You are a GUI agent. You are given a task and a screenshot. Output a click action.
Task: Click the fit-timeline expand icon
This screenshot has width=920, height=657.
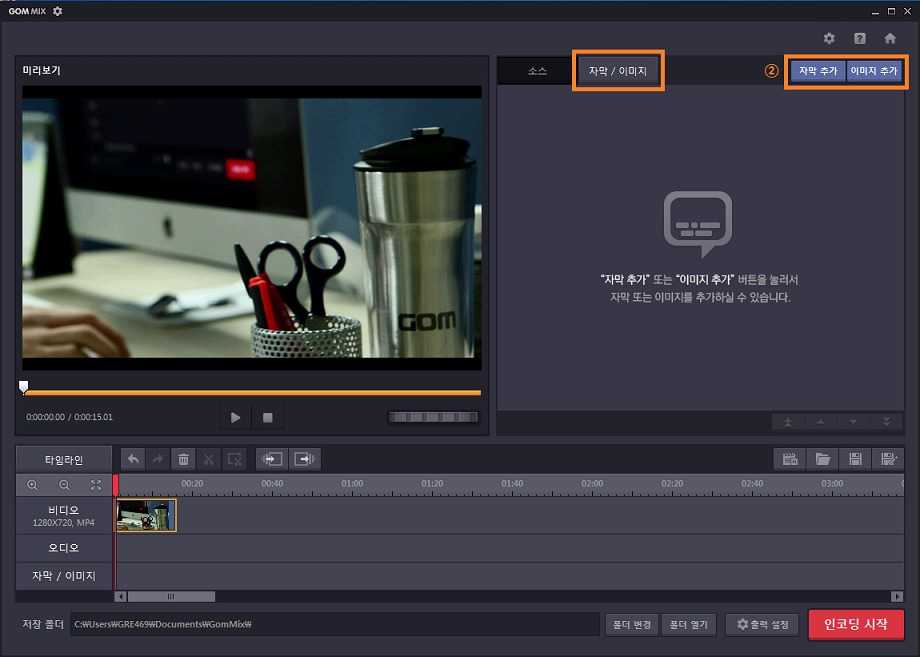click(96, 485)
